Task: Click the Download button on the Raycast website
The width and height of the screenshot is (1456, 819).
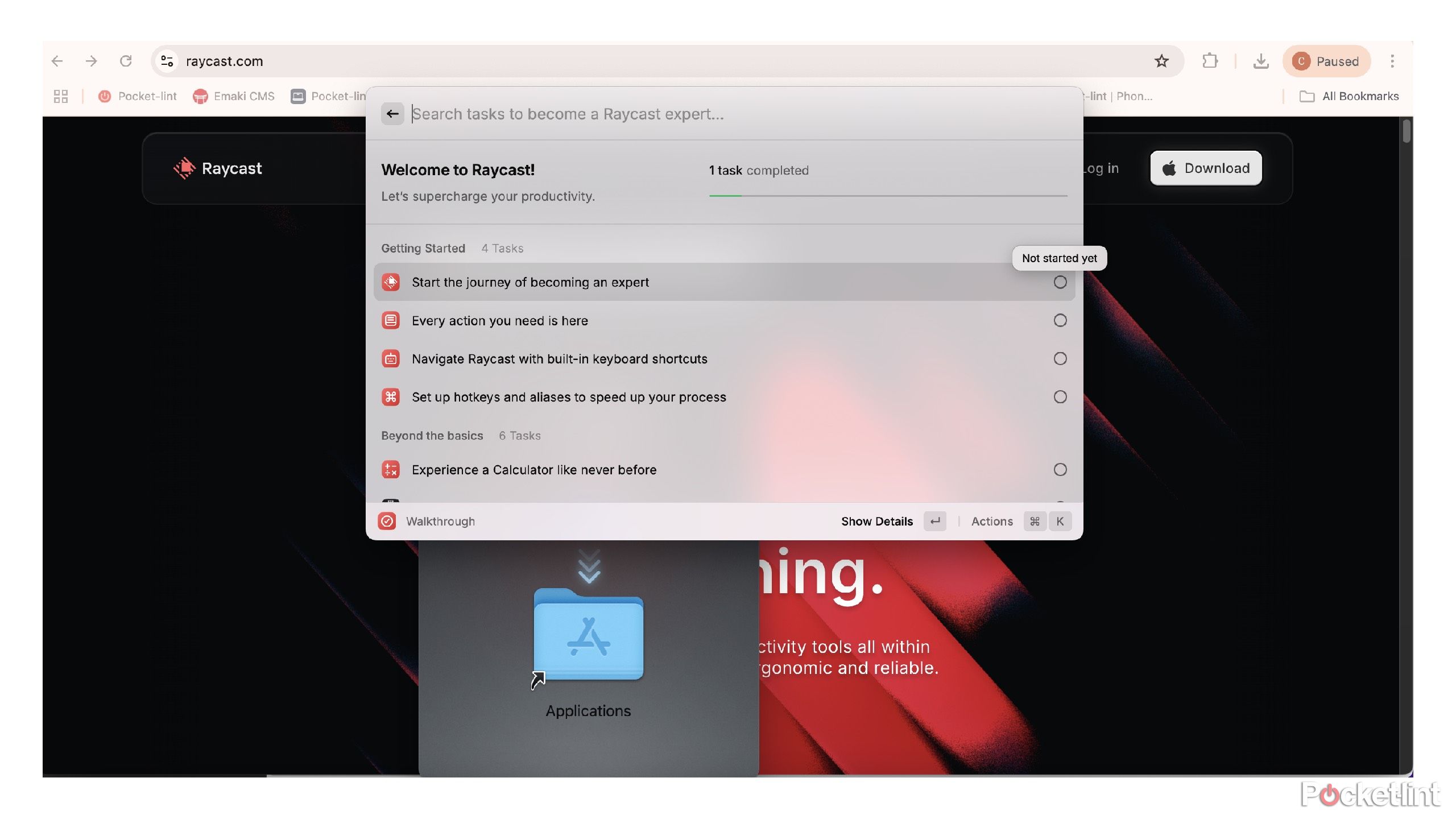Action: point(1206,168)
